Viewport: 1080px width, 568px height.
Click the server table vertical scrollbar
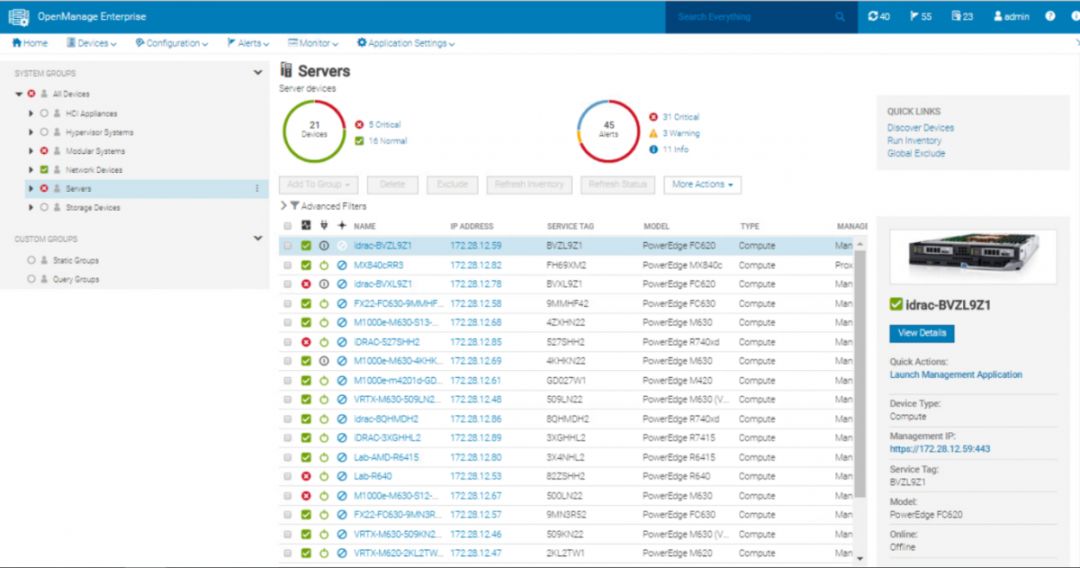click(x=860, y=372)
